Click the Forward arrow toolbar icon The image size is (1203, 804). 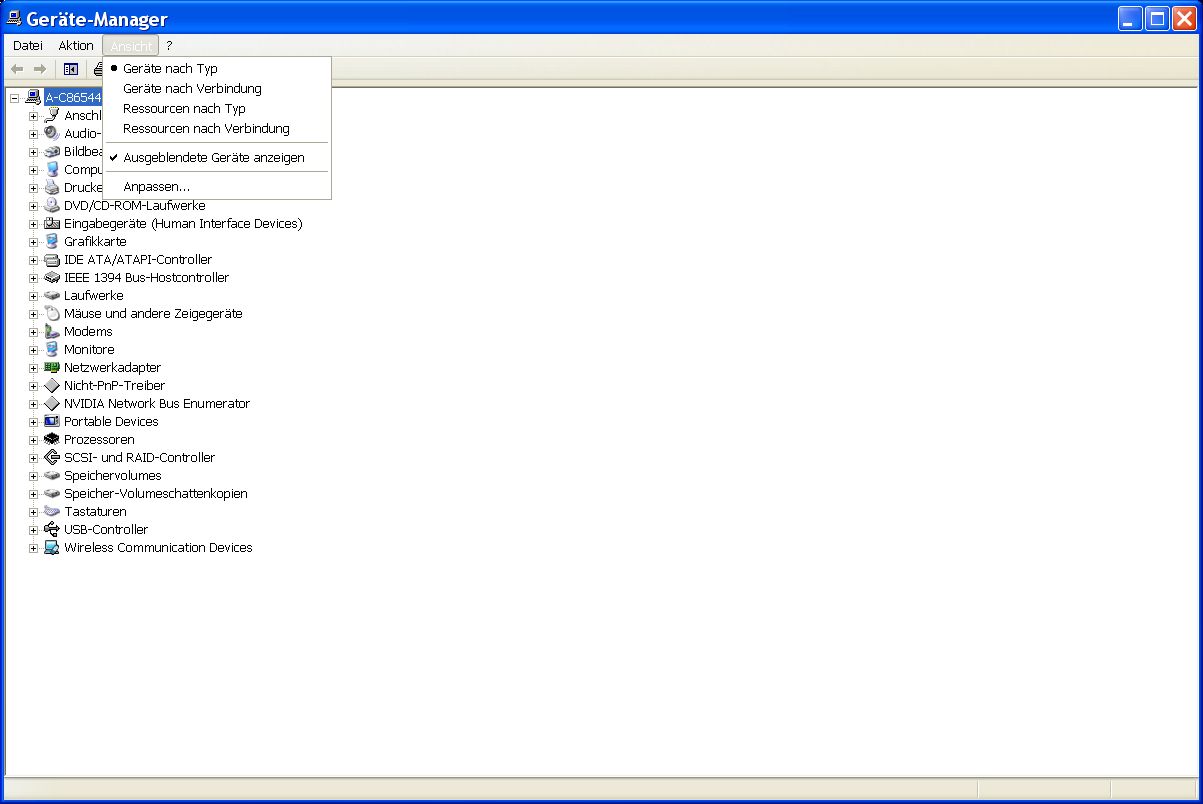40,69
